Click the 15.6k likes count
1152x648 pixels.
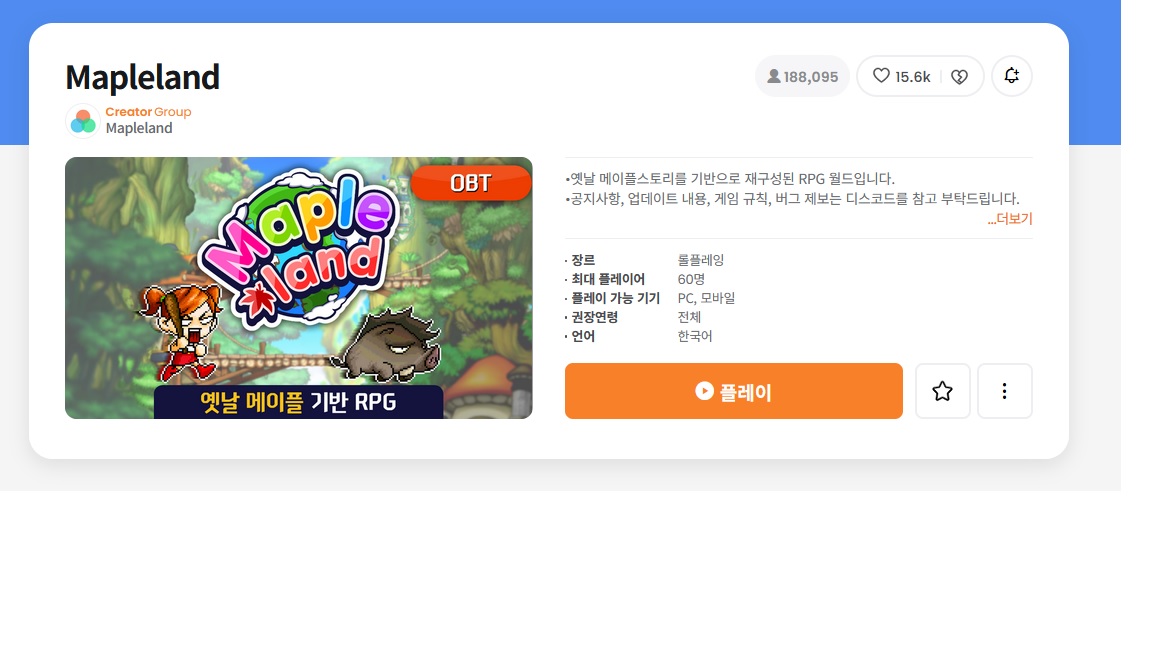click(x=912, y=77)
